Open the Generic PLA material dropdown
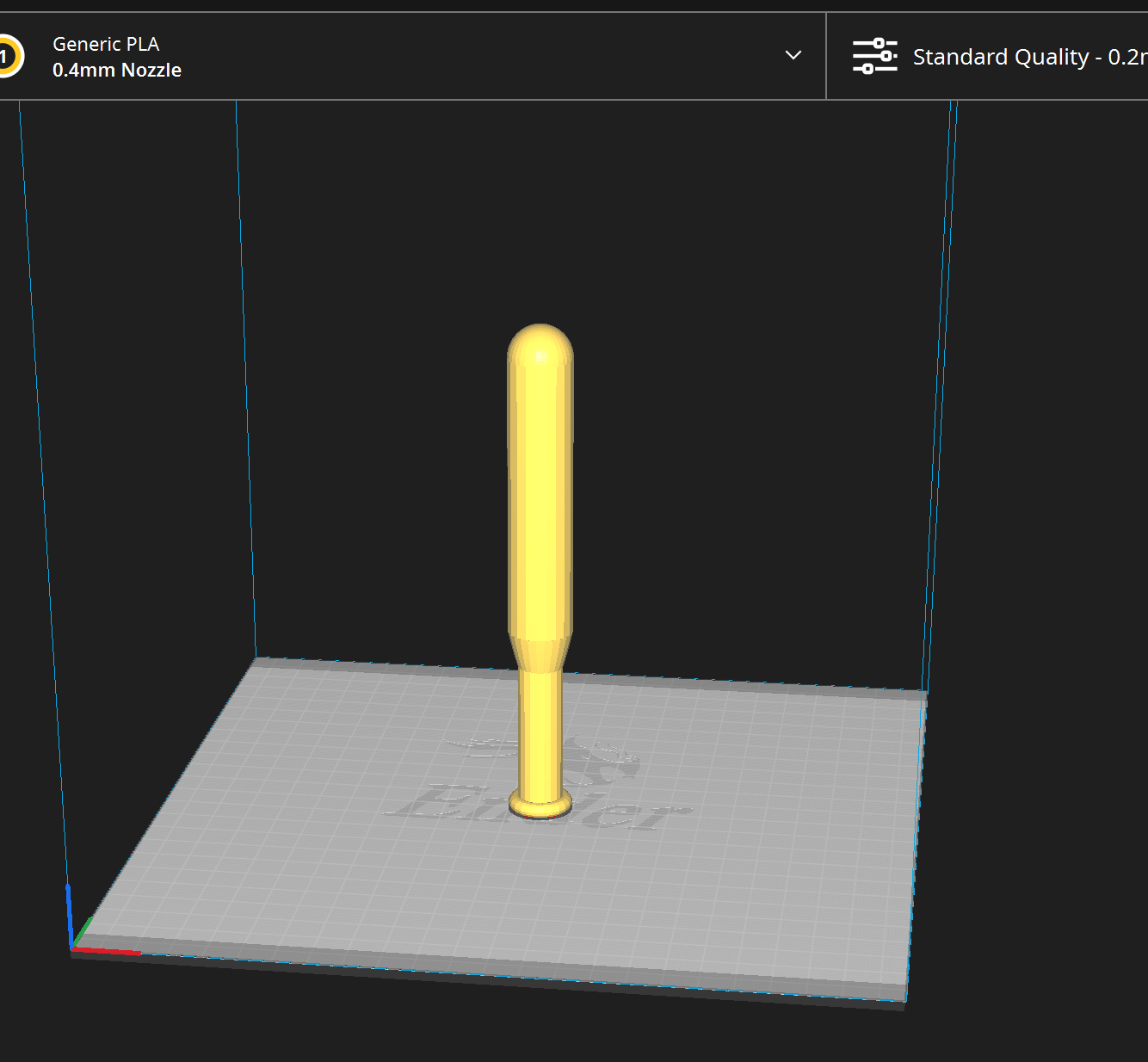This screenshot has width=1148, height=1062. coord(412,56)
